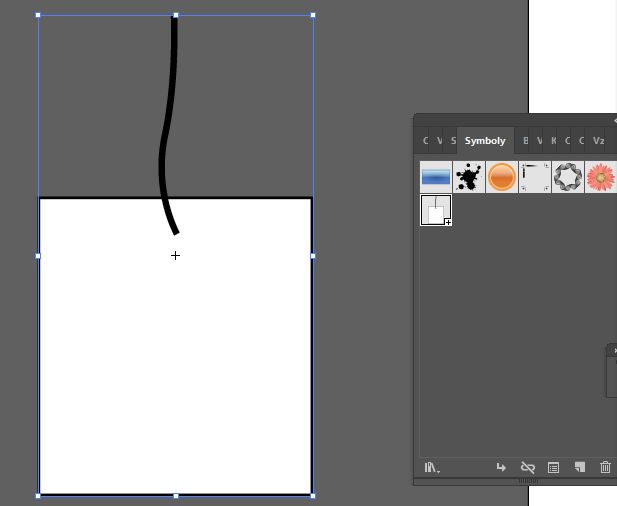The height and width of the screenshot is (506, 617).
Task: Select the corner registration marks symbol
Action: click(x=535, y=177)
